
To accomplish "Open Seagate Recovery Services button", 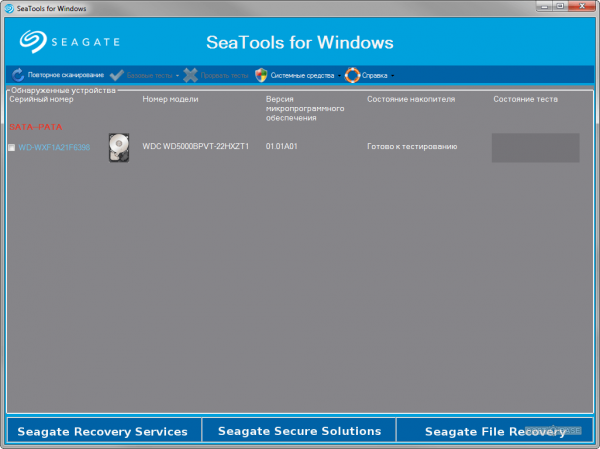I will click(x=103, y=431).
